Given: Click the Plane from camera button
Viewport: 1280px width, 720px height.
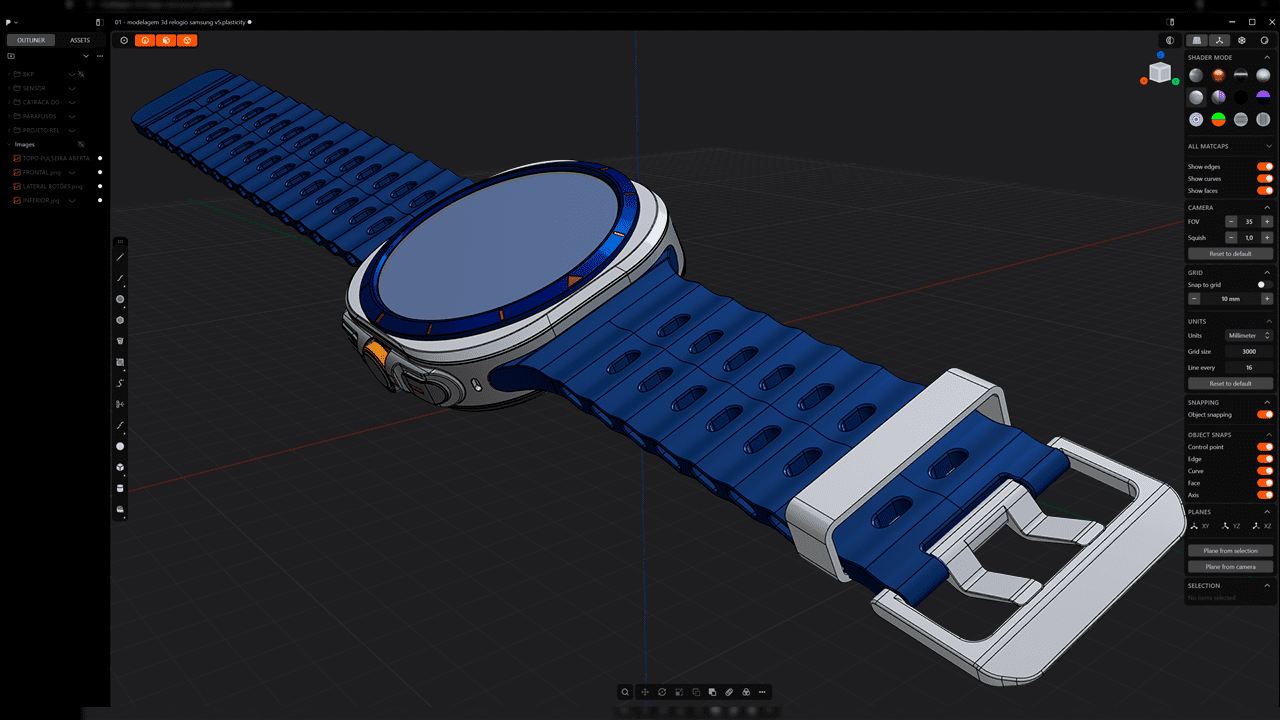Looking at the screenshot, I should pyautogui.click(x=1230, y=567).
